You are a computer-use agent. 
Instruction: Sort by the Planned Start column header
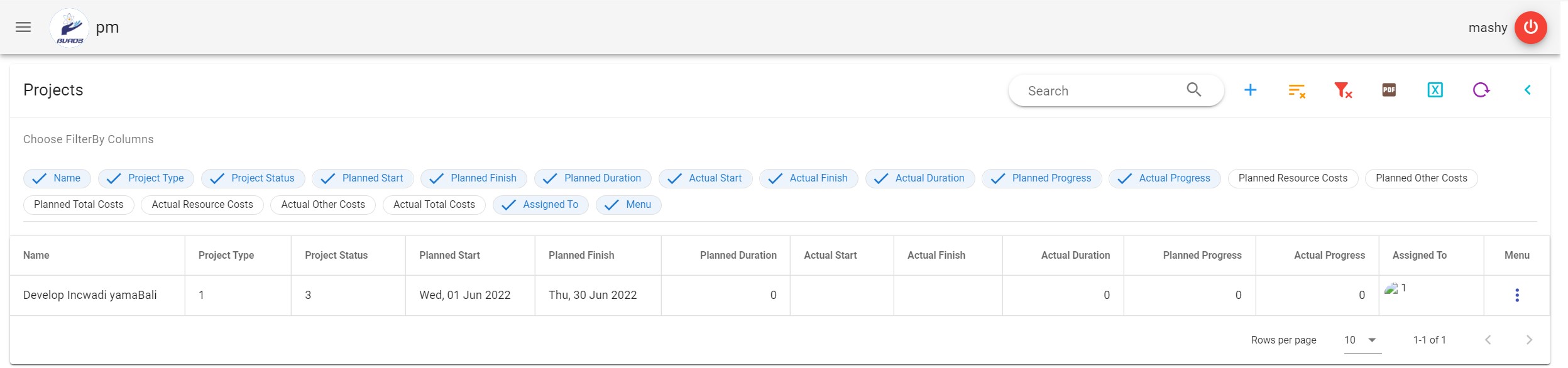(449, 256)
